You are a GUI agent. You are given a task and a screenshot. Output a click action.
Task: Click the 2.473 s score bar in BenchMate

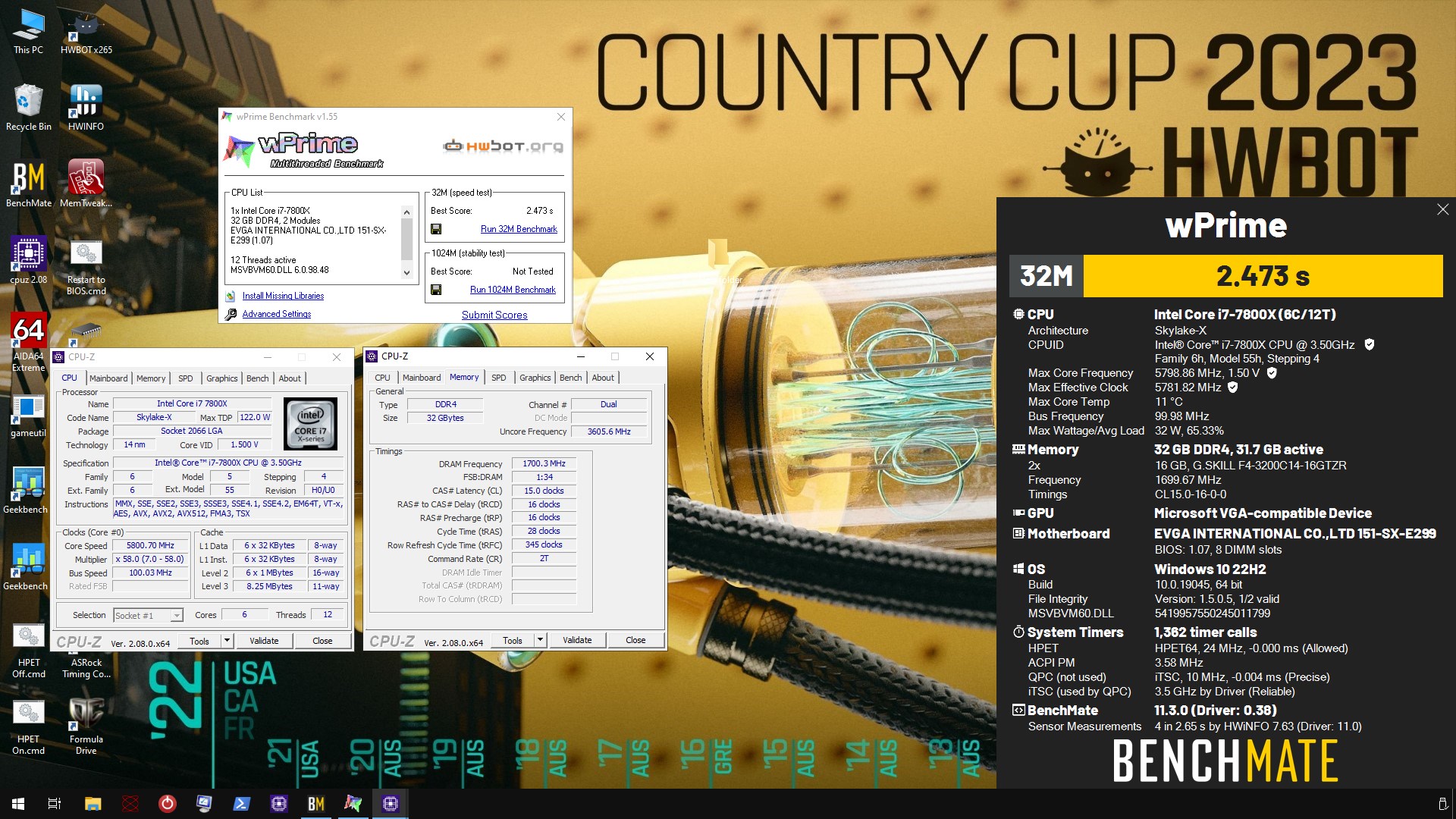point(1263,276)
